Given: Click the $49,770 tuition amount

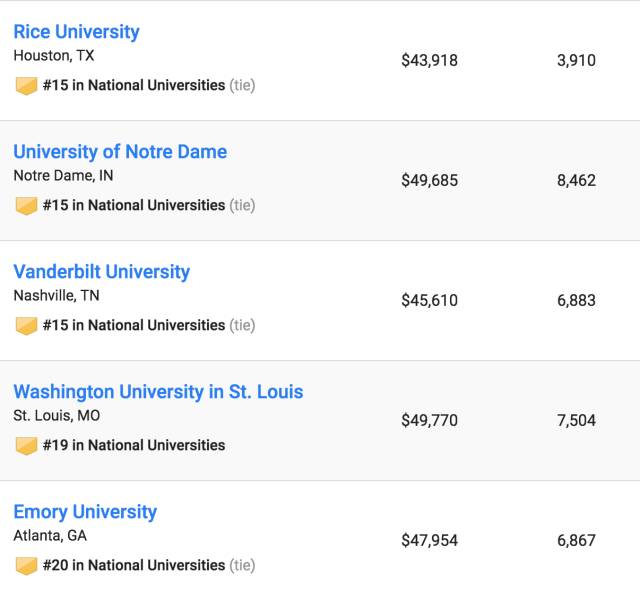Looking at the screenshot, I should point(429,420).
